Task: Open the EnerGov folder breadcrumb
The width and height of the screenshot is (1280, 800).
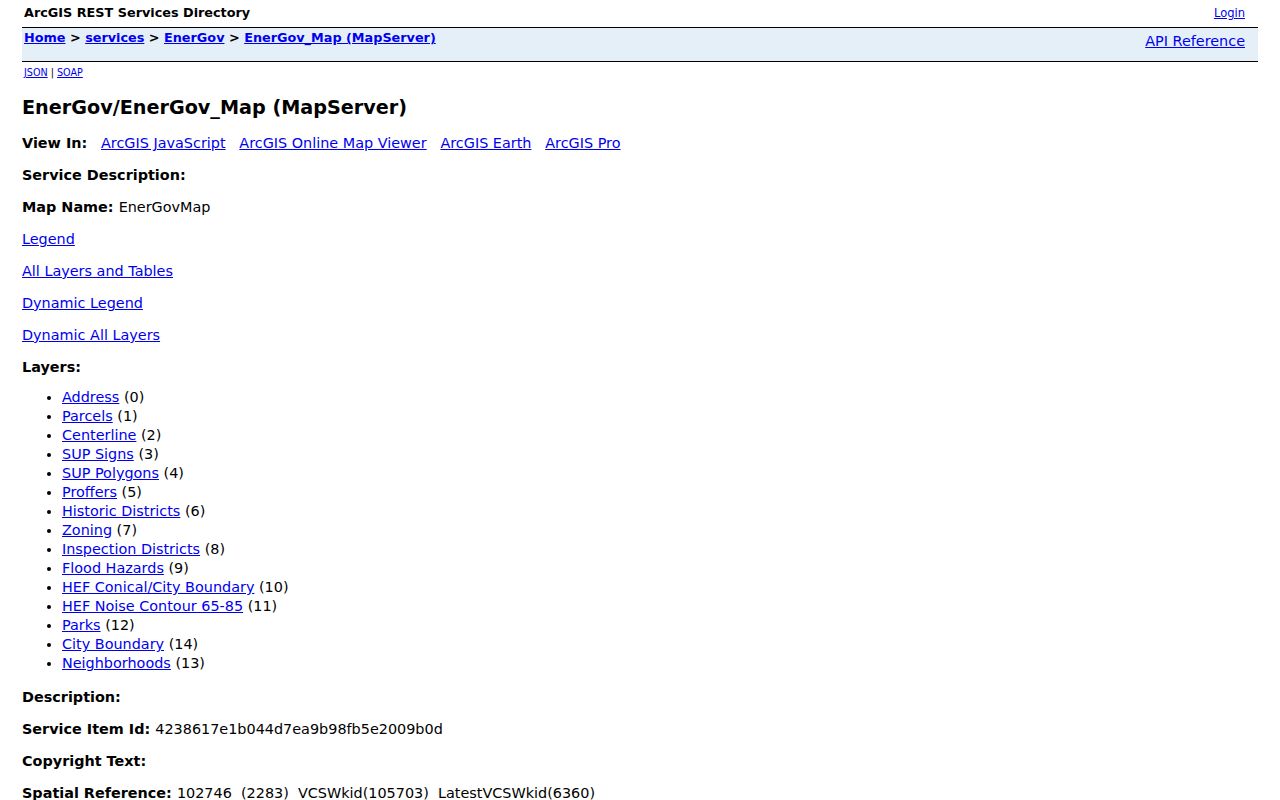Action: coord(194,38)
